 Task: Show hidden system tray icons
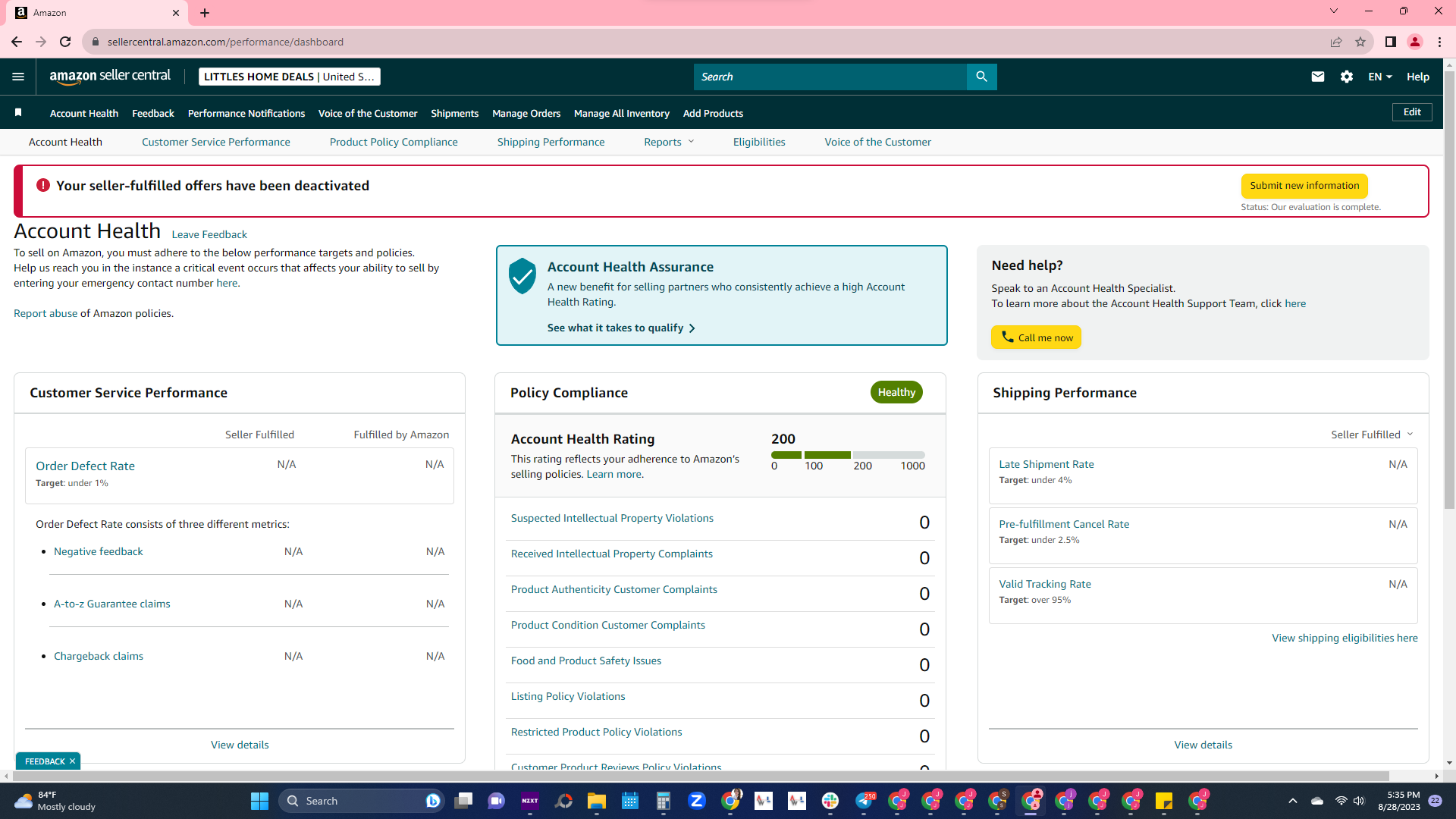1293,801
